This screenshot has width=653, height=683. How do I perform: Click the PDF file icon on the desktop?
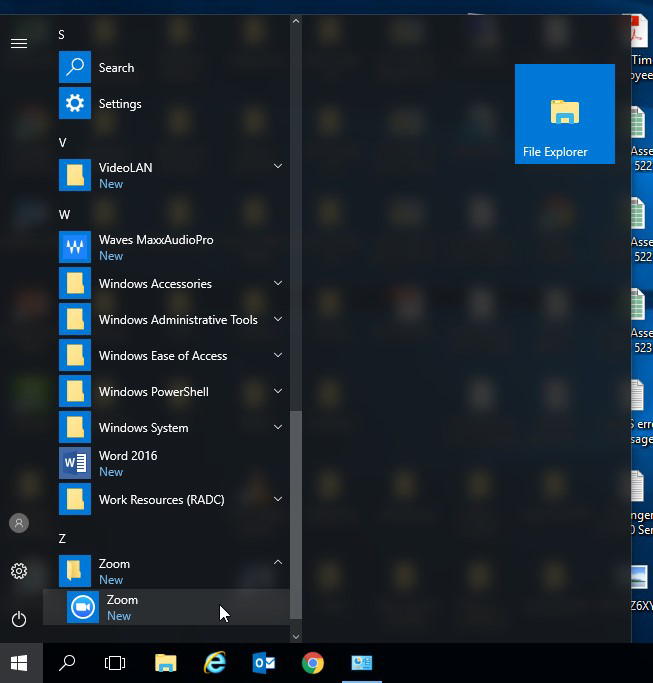click(641, 31)
